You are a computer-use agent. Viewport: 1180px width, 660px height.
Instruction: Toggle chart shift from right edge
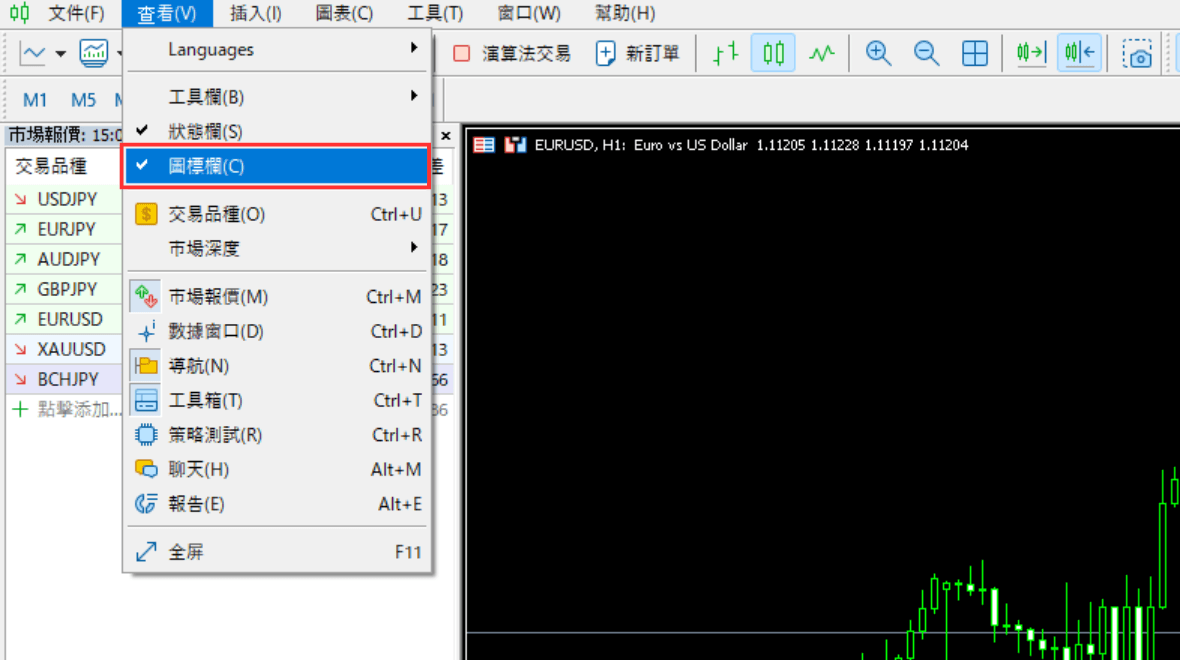click(x=1080, y=53)
